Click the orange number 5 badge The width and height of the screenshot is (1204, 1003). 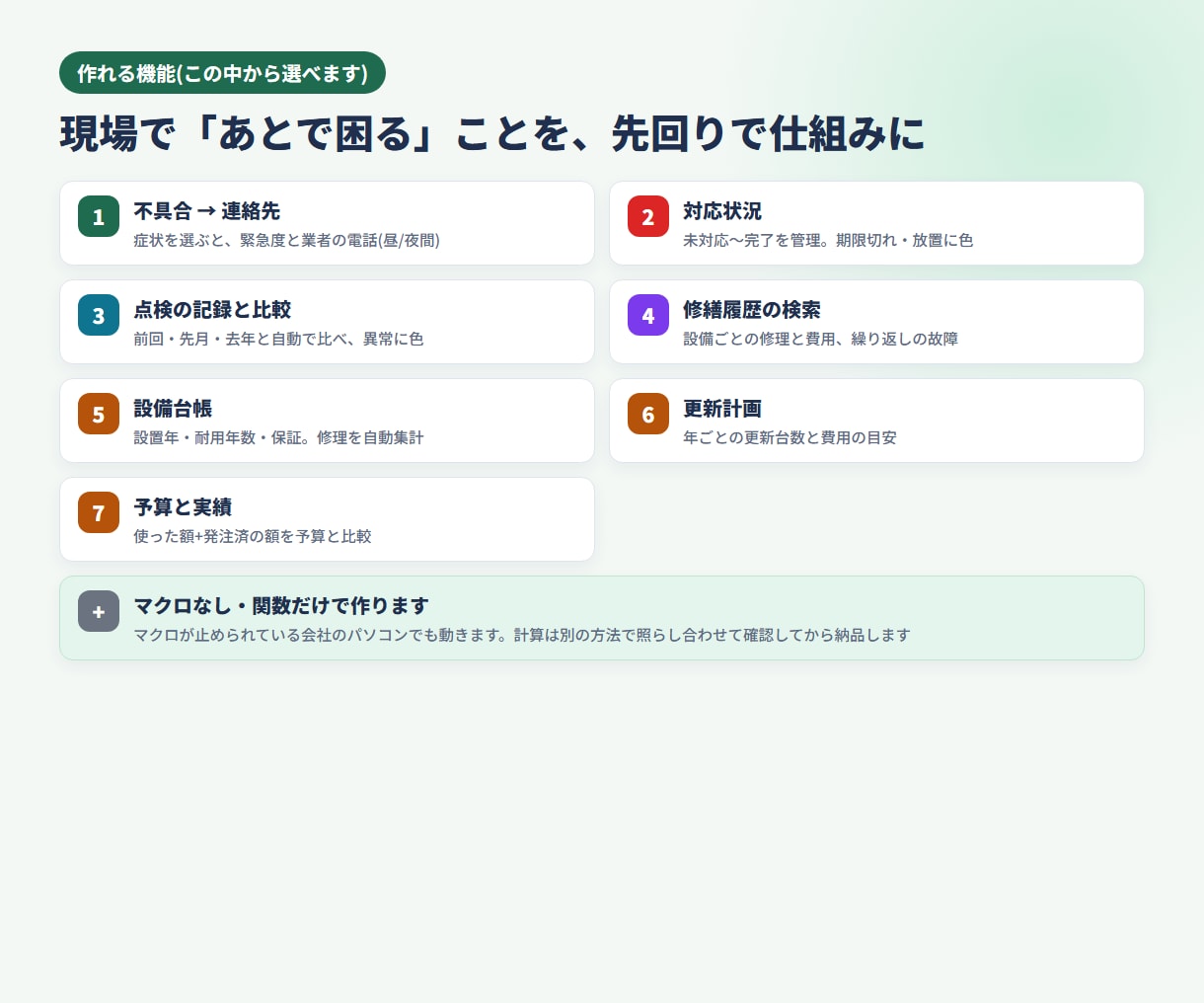[99, 415]
